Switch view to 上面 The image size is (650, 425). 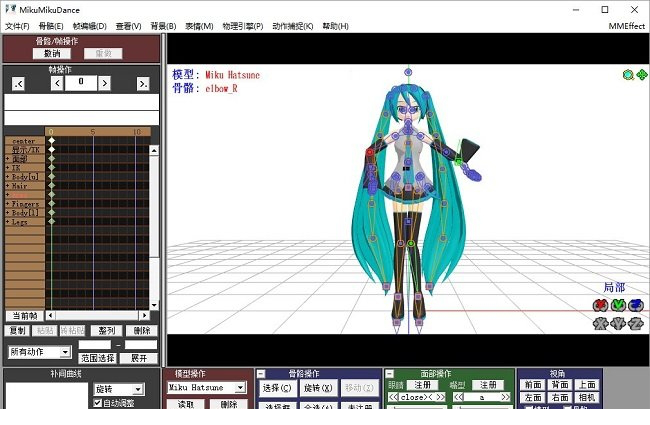[587, 385]
